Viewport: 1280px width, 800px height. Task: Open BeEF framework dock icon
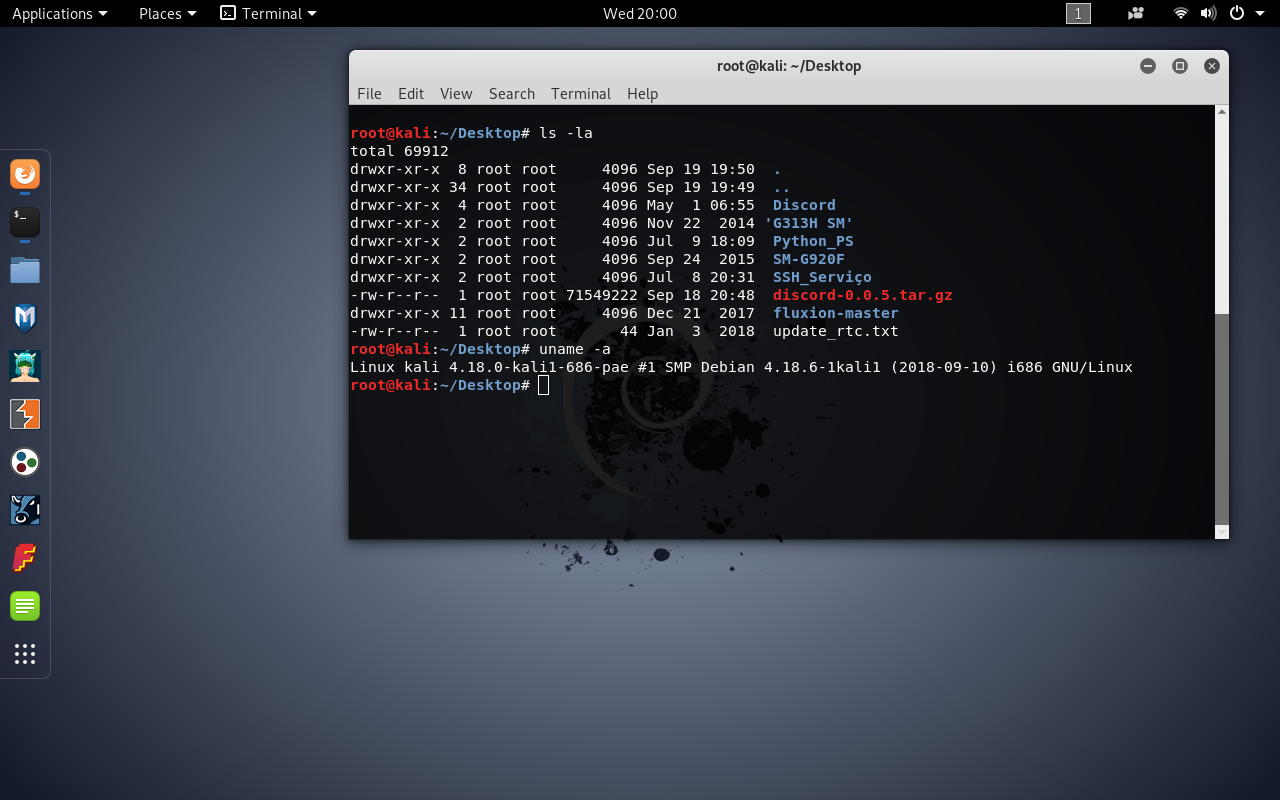tap(25, 510)
